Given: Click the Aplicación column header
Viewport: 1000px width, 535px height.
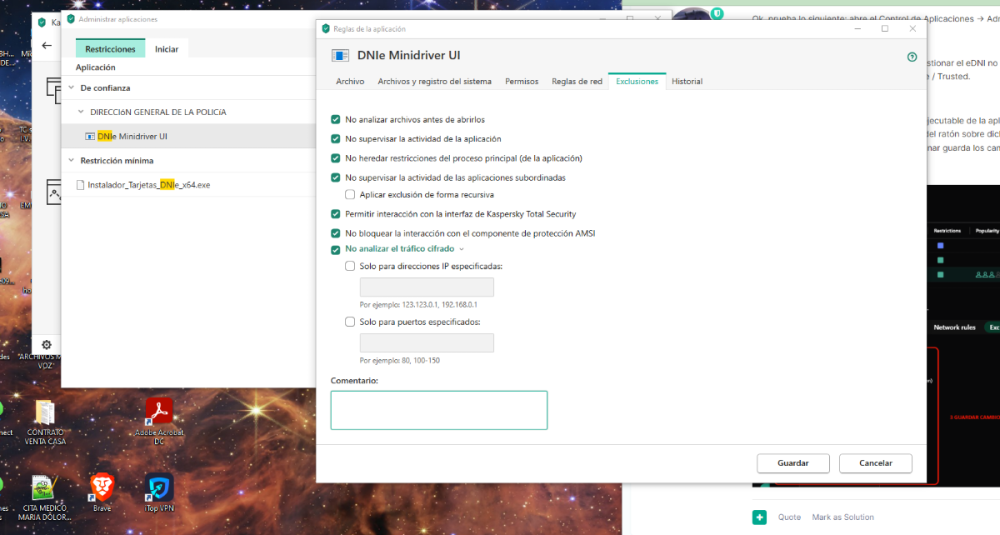Looking at the screenshot, I should click(x=96, y=68).
